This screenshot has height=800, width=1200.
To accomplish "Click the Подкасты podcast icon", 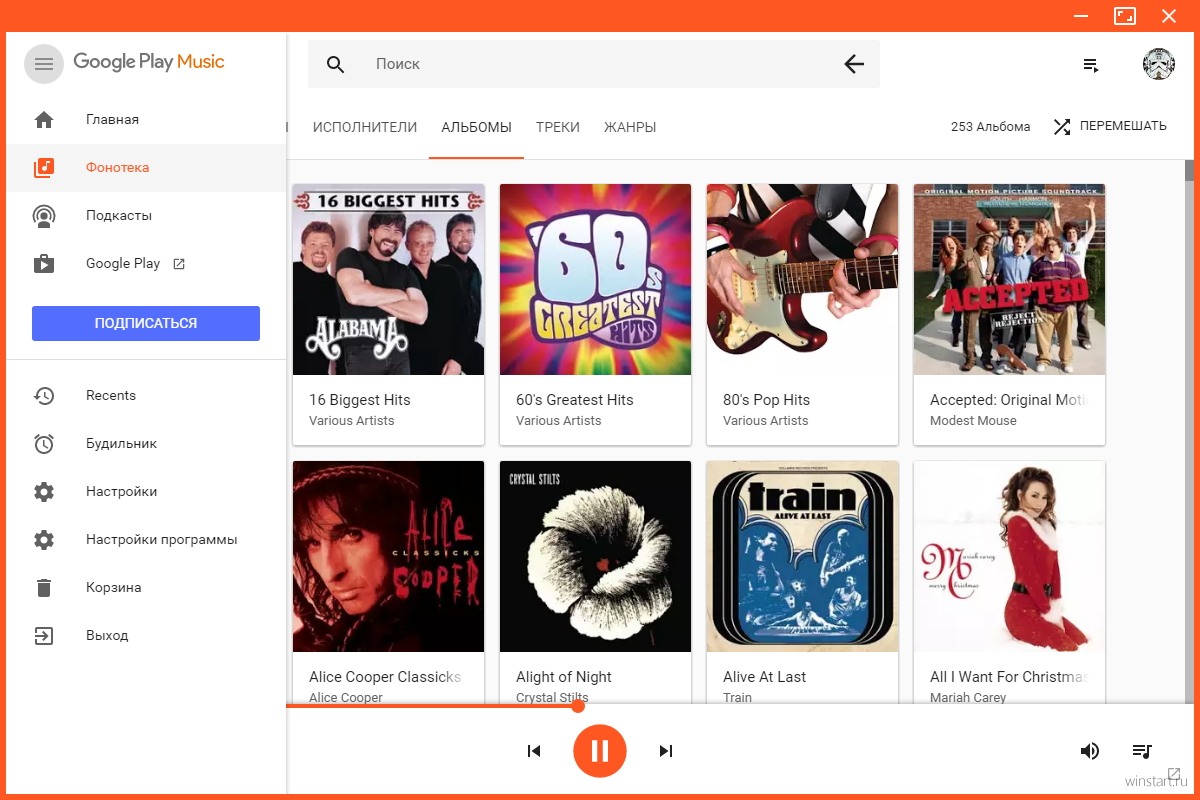I will point(44,216).
